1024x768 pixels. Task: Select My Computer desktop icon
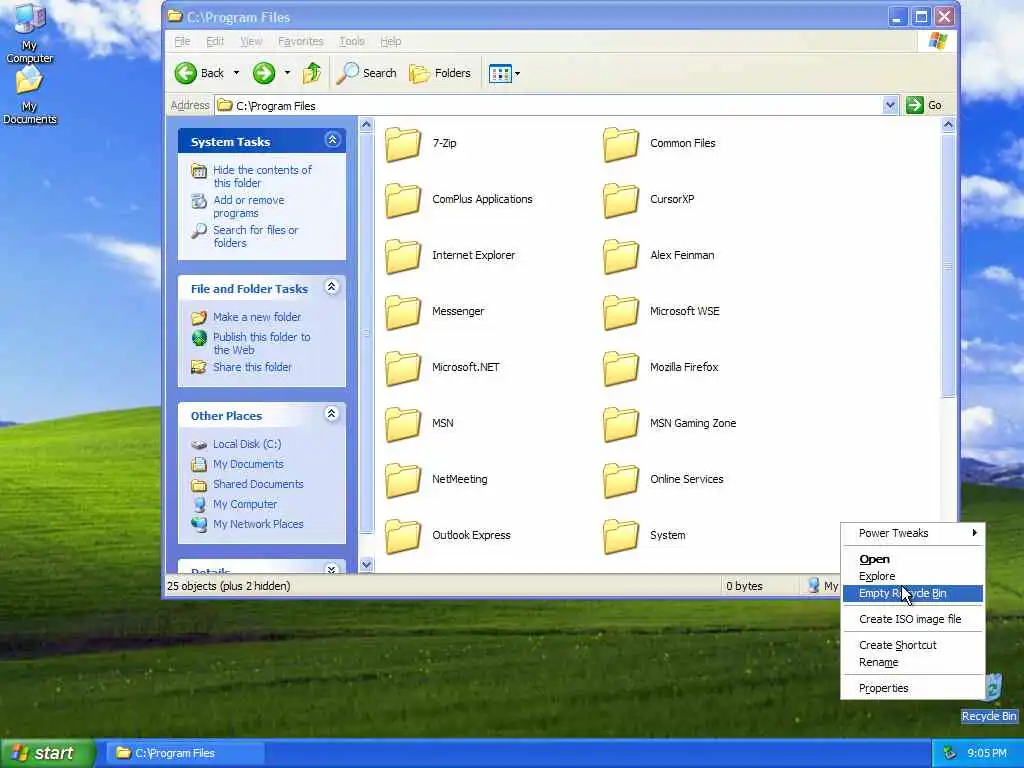[29, 34]
